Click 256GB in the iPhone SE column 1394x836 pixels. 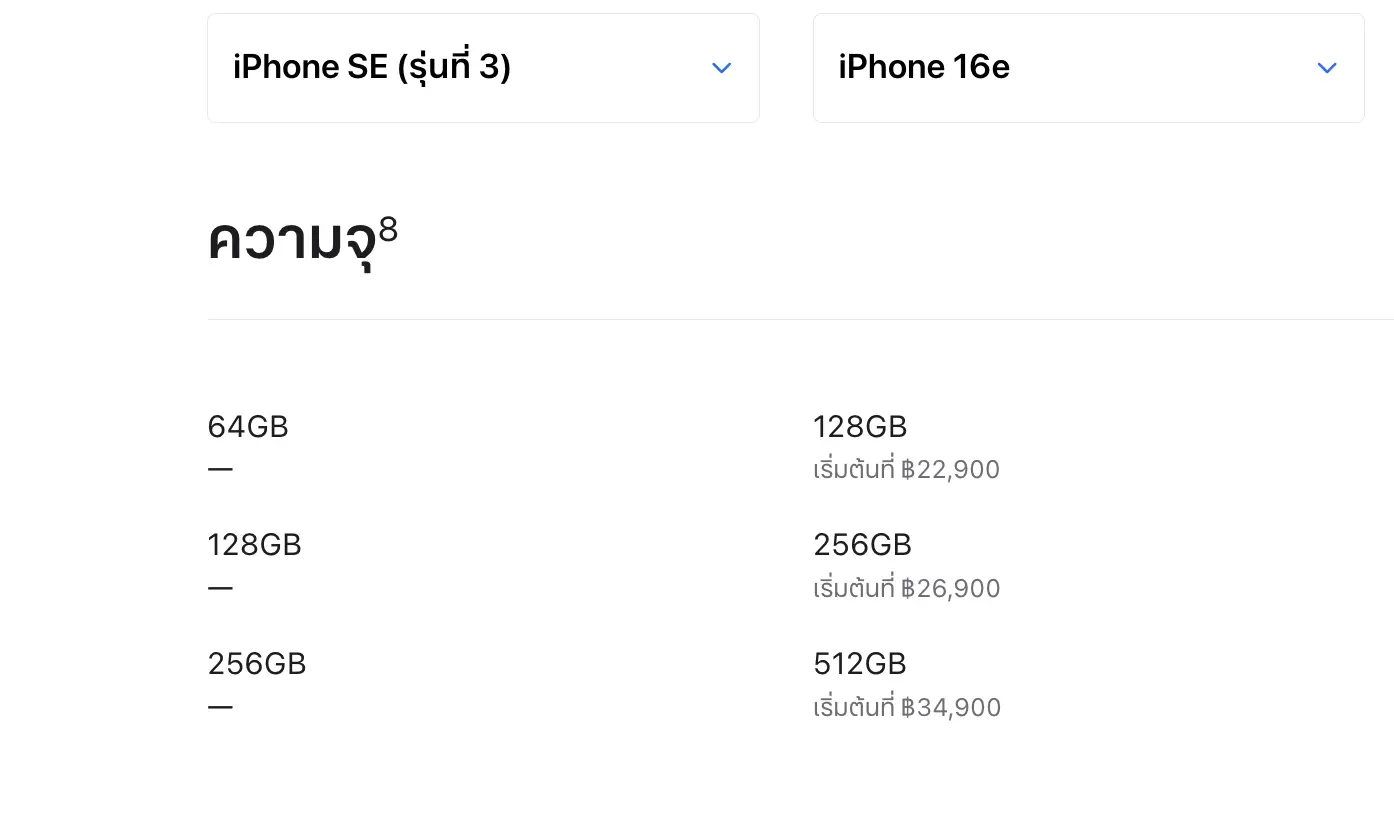(x=257, y=664)
